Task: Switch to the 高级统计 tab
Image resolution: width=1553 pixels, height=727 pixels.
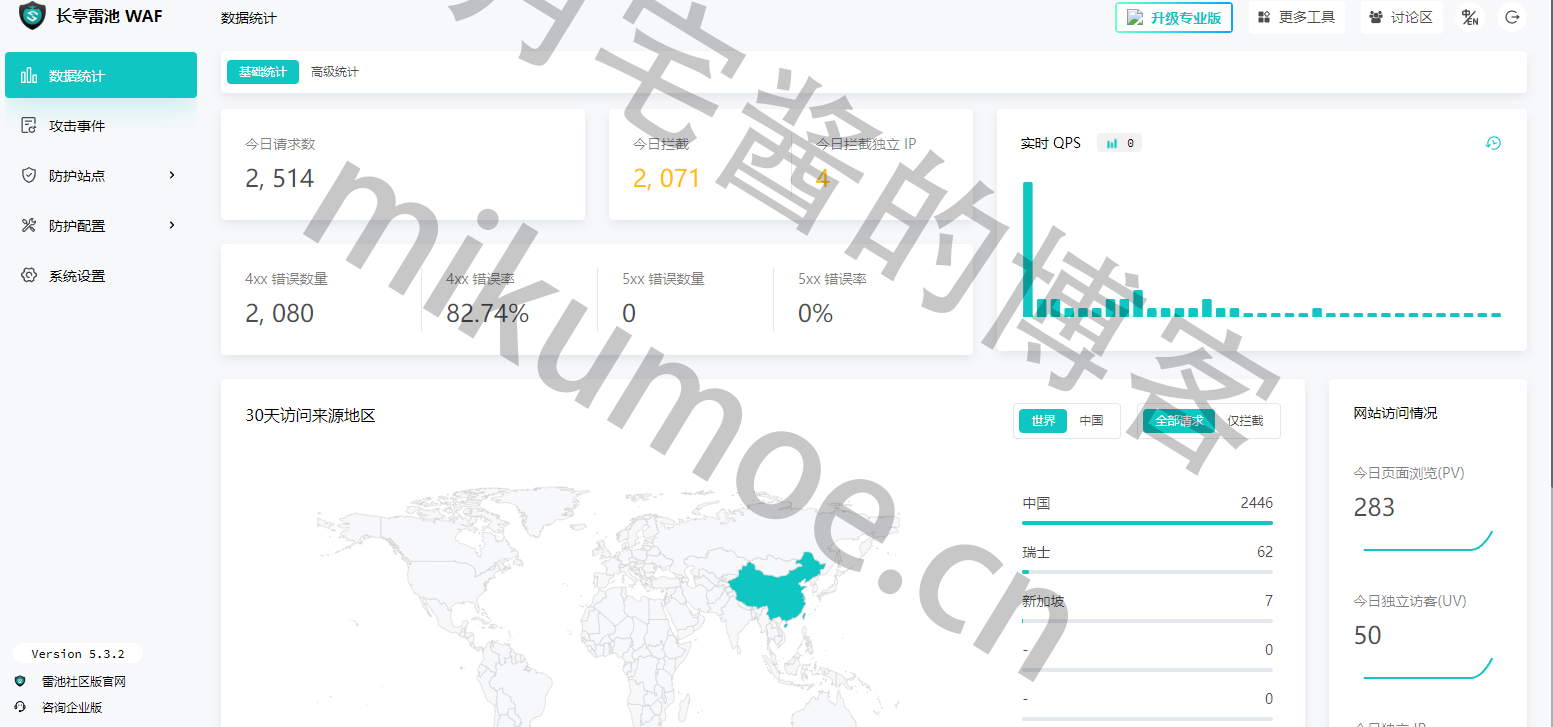Action: tap(335, 72)
